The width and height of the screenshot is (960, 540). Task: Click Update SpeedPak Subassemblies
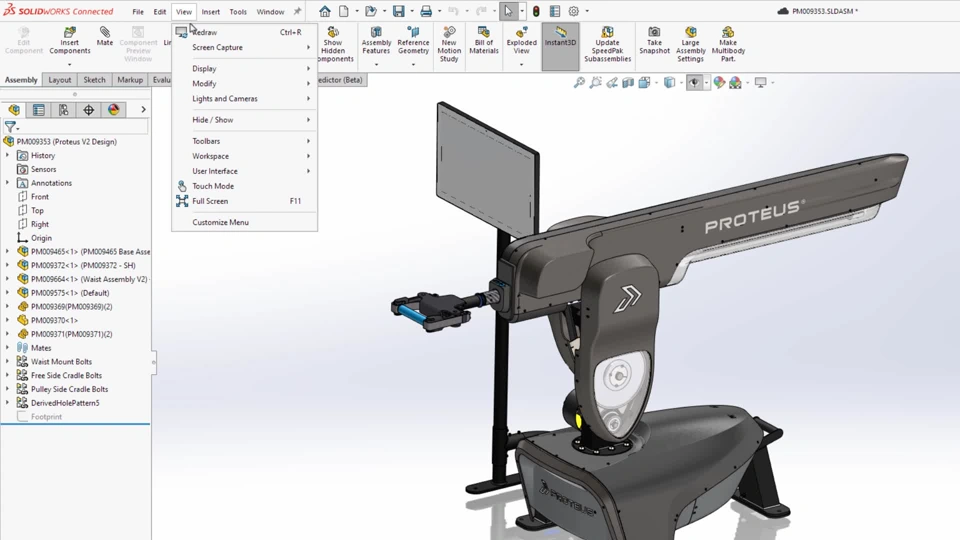[607, 44]
